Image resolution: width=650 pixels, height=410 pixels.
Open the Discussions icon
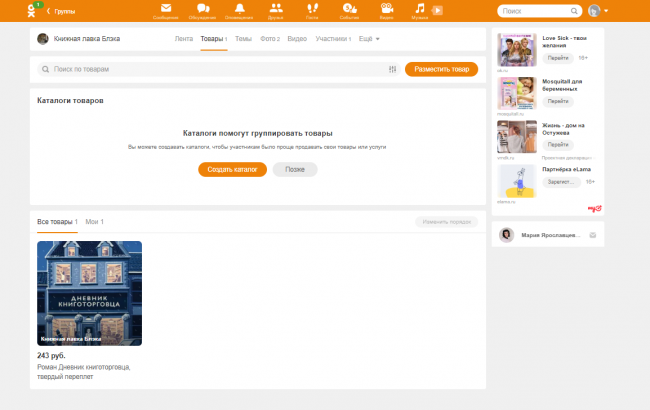tap(203, 10)
